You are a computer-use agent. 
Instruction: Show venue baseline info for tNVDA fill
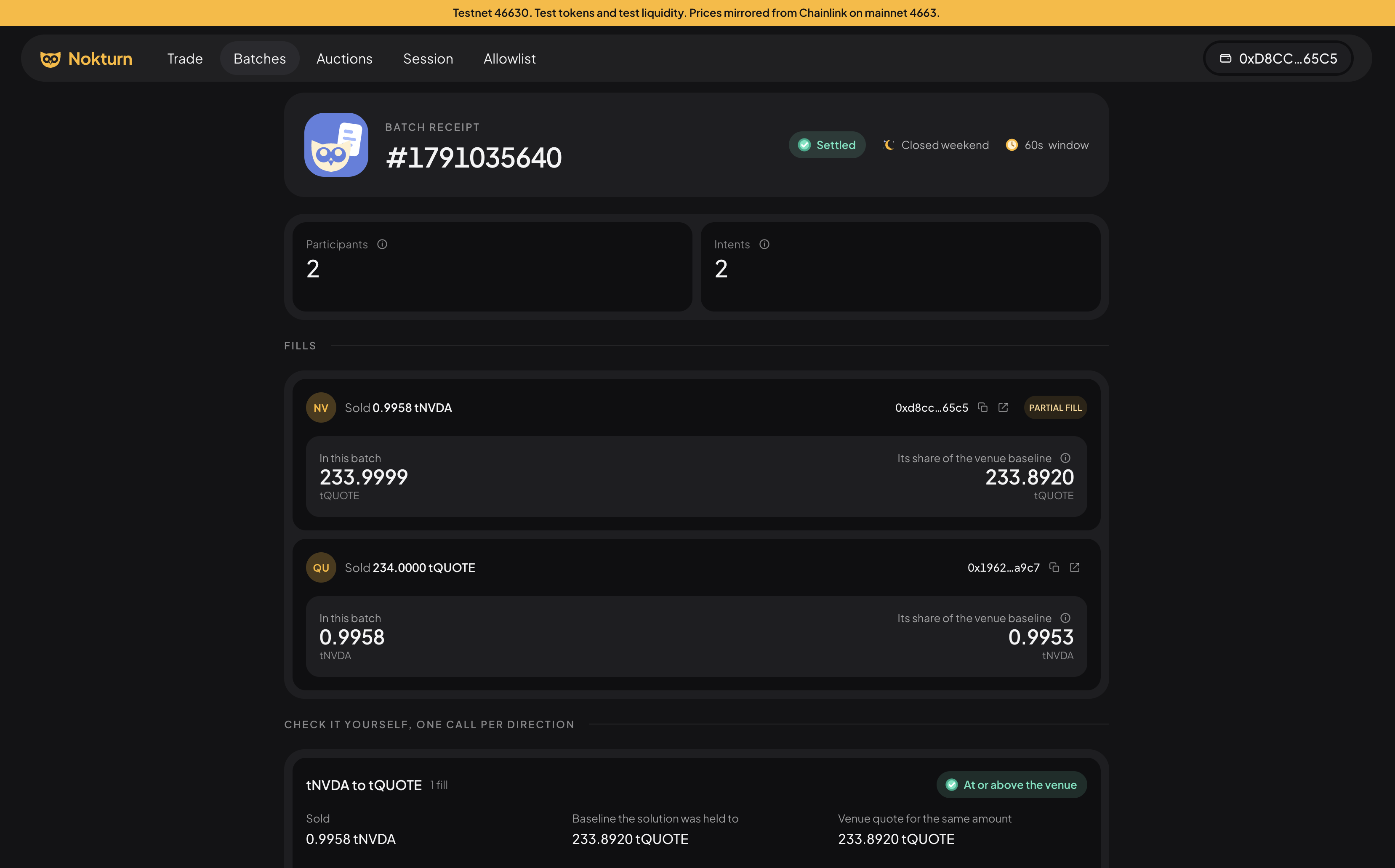tap(1065, 458)
